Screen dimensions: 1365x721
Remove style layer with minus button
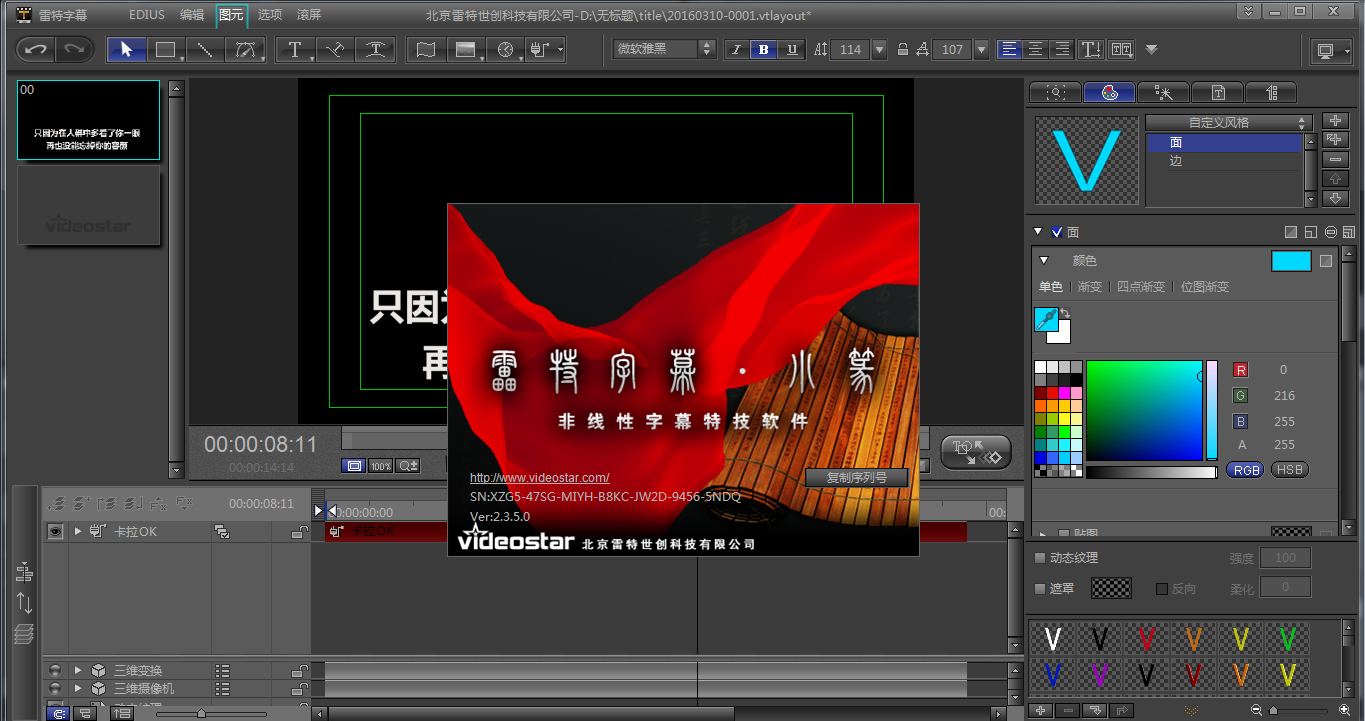[1336, 159]
